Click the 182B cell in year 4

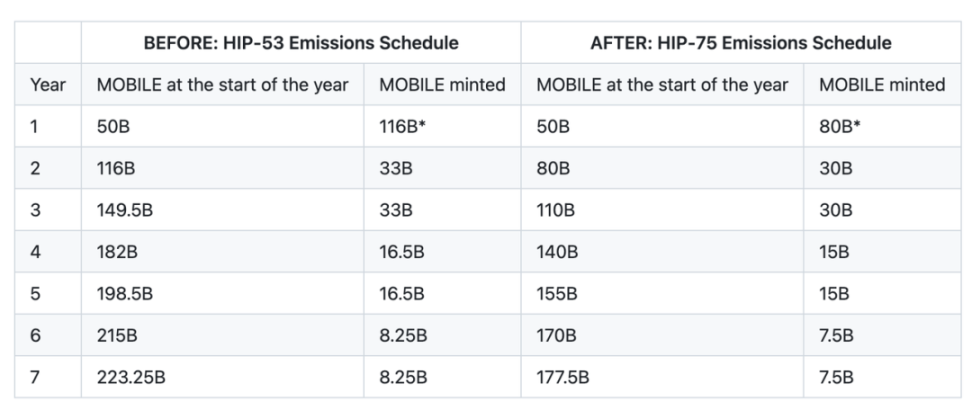[x=223, y=251]
